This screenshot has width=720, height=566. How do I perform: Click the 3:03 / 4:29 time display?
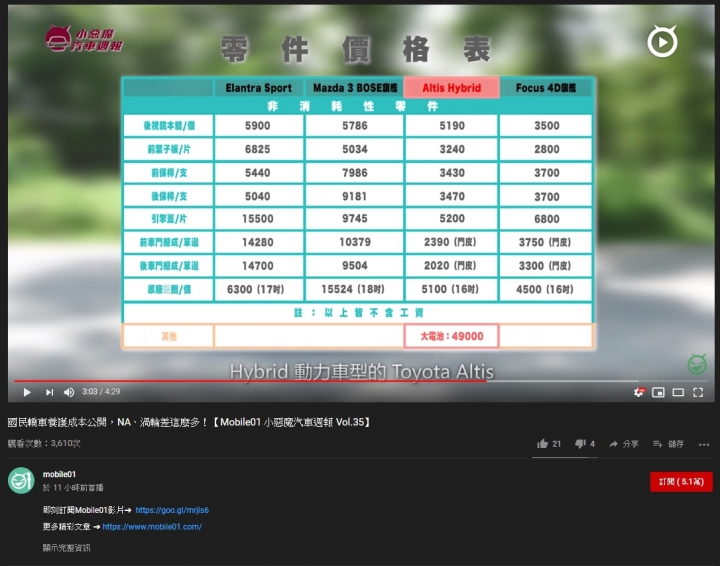coord(101,392)
